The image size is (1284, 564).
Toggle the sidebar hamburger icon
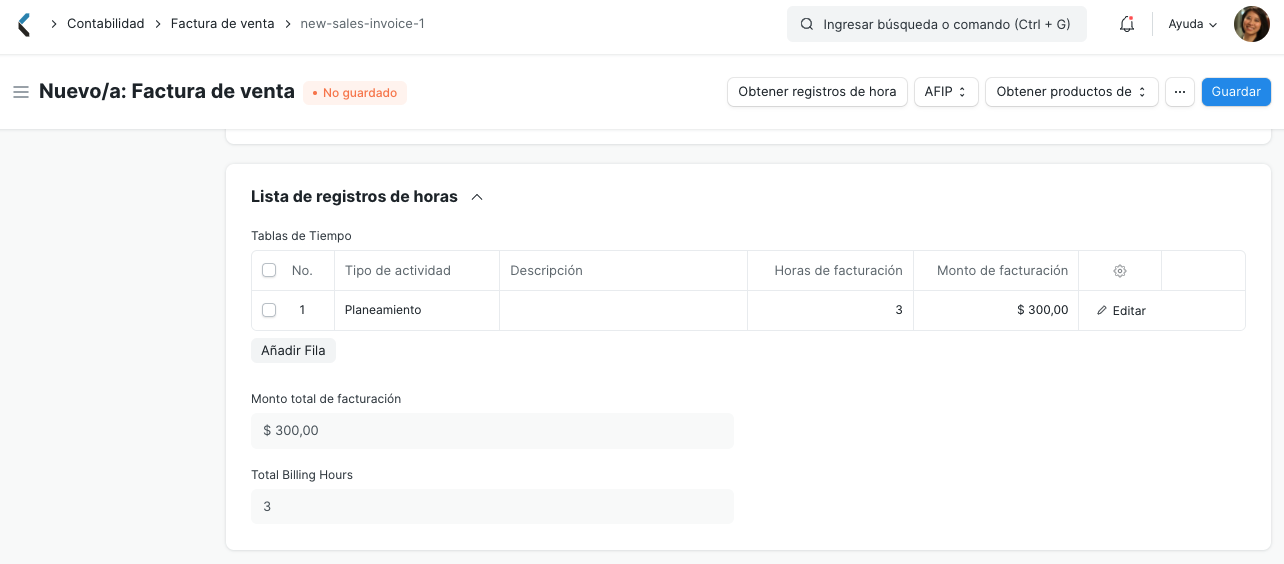(20, 92)
